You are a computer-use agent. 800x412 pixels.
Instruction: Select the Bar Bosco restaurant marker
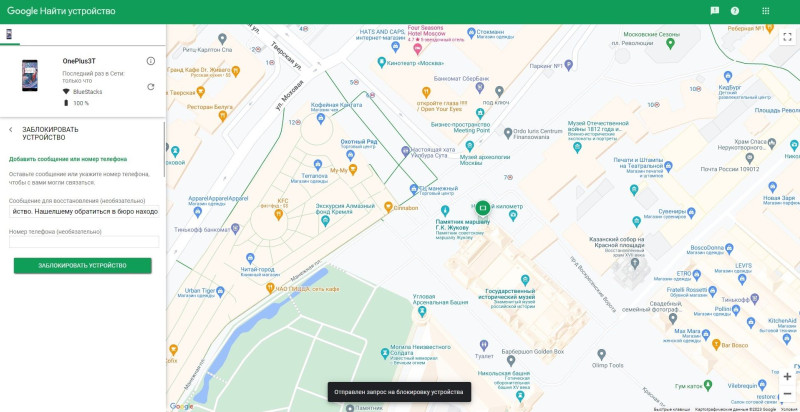click(x=716, y=345)
